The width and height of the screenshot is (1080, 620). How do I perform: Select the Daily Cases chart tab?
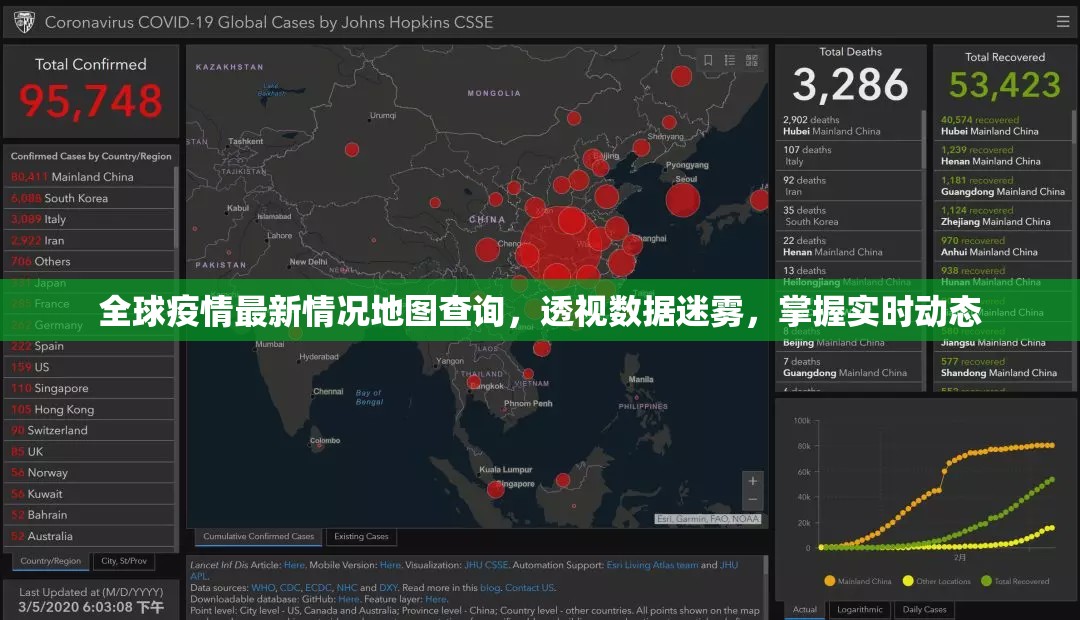point(924,609)
